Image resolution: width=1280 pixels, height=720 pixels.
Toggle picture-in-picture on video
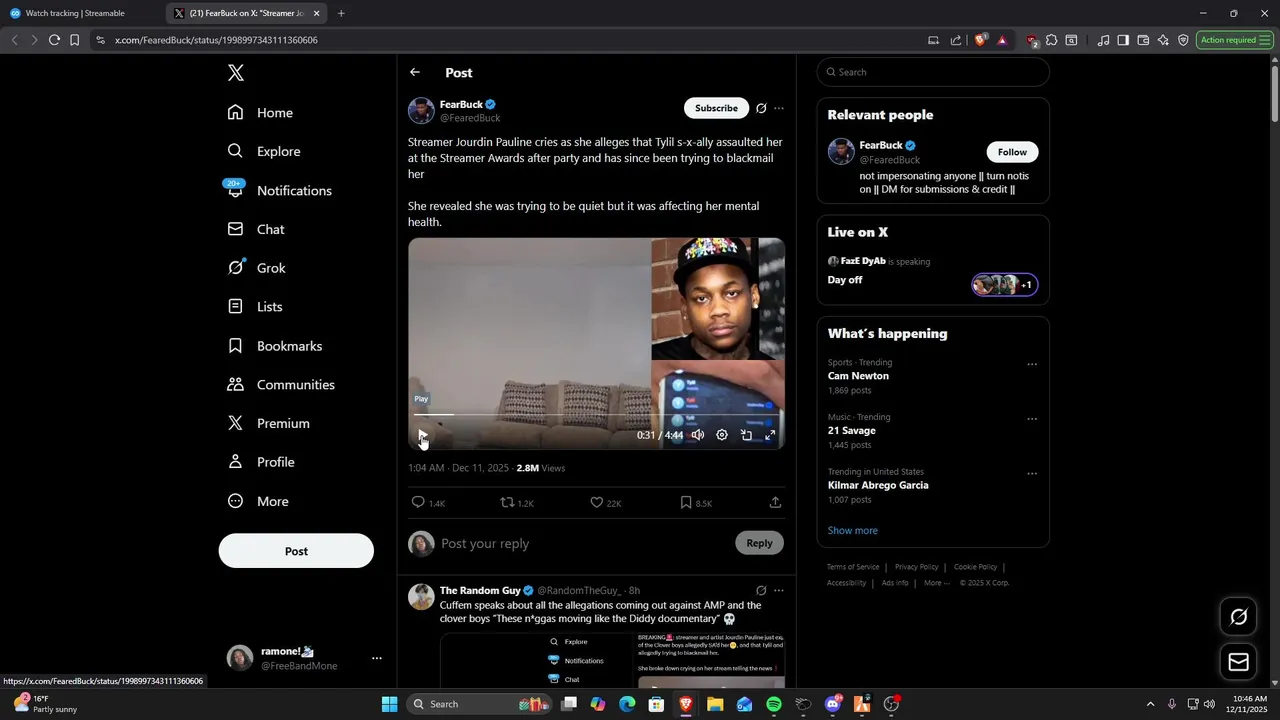pyautogui.click(x=746, y=435)
